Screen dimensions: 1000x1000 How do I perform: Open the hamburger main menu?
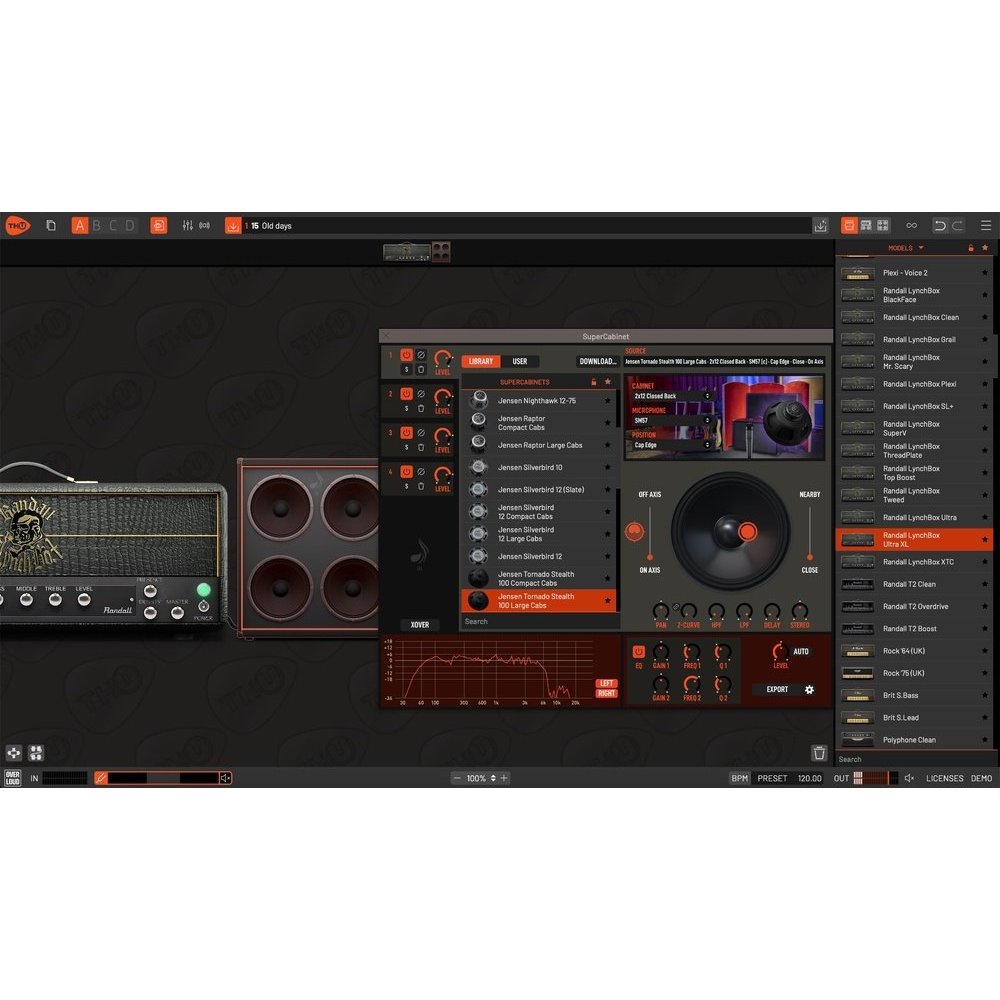pyautogui.click(x=986, y=225)
